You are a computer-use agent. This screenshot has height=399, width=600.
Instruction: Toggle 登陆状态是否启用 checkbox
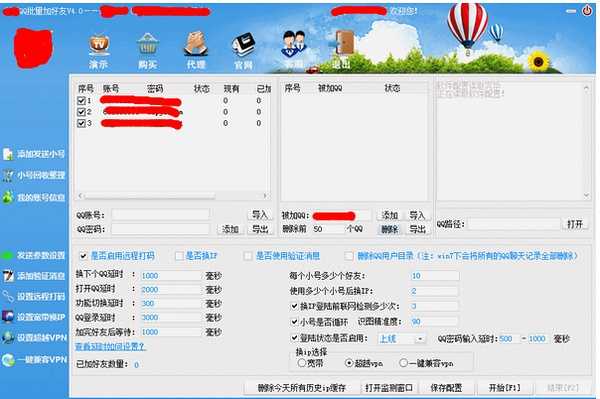[294, 338]
